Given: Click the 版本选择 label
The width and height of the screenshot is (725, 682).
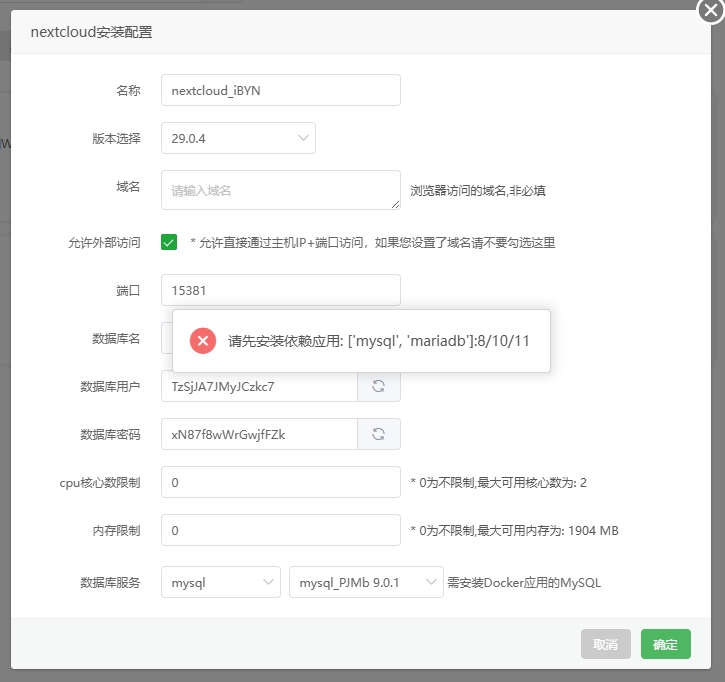Looking at the screenshot, I should (x=116, y=138).
